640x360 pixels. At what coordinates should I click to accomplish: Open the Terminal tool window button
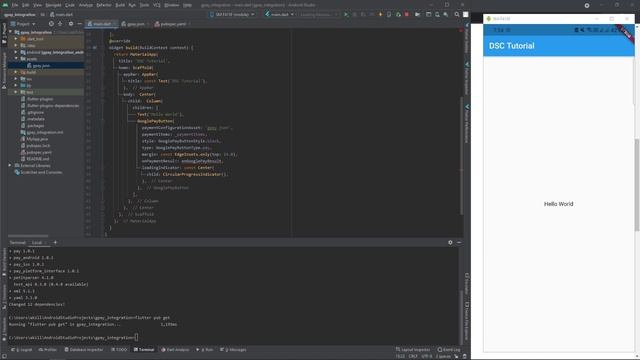pyautogui.click(x=144, y=350)
